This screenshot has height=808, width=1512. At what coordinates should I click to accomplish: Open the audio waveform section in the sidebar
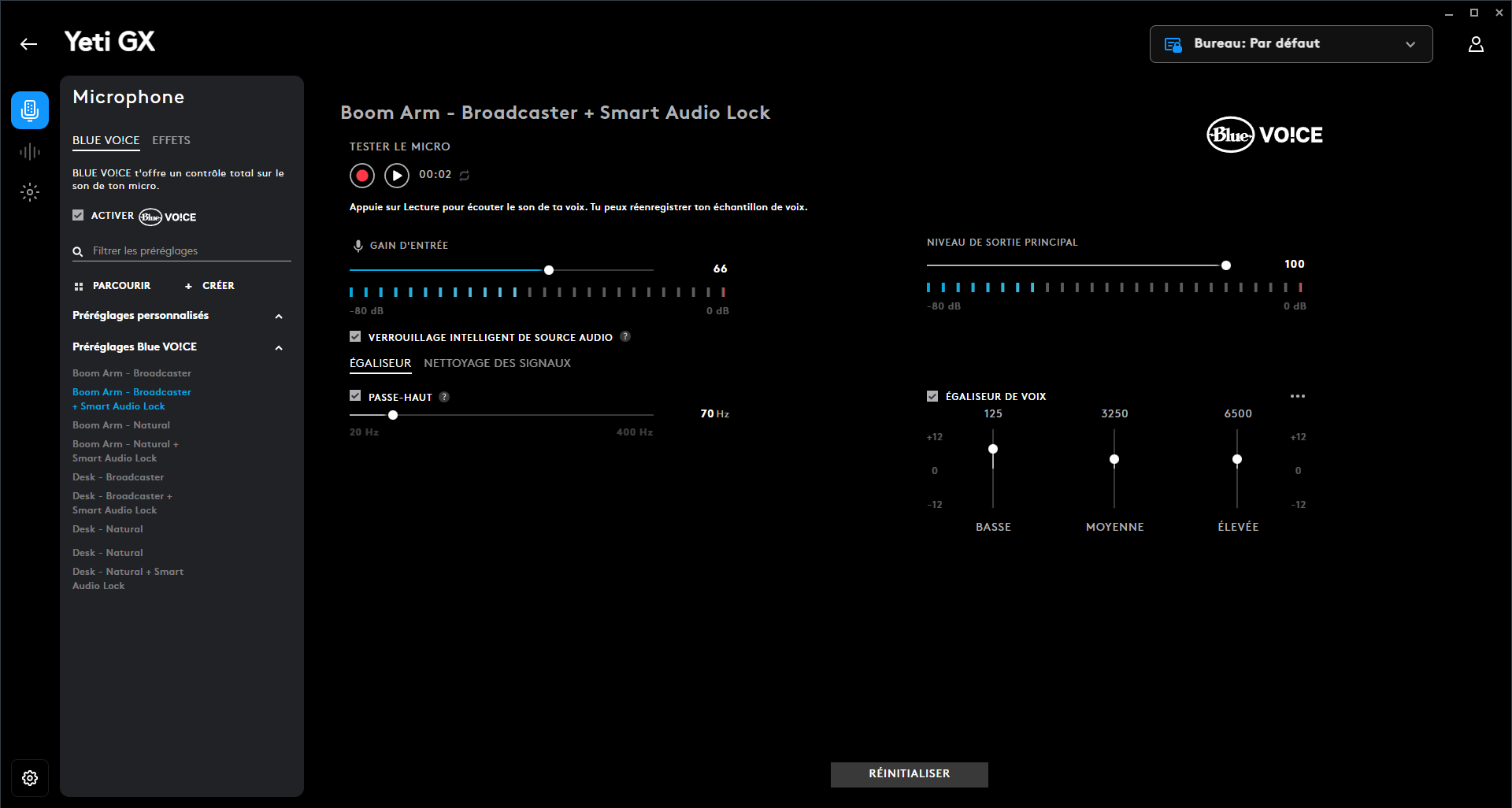point(30,151)
